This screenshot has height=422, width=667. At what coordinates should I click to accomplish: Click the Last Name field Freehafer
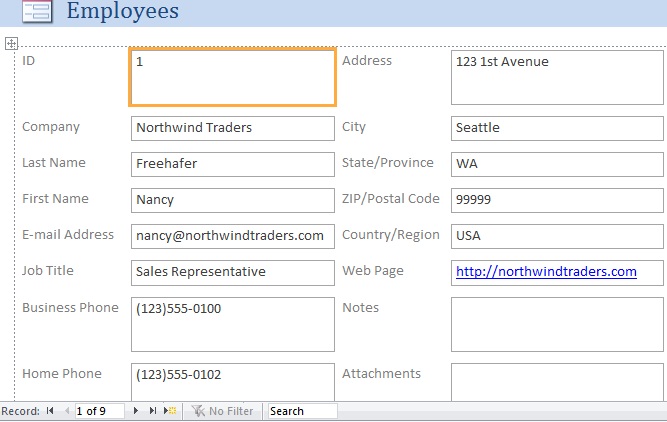[233, 164]
